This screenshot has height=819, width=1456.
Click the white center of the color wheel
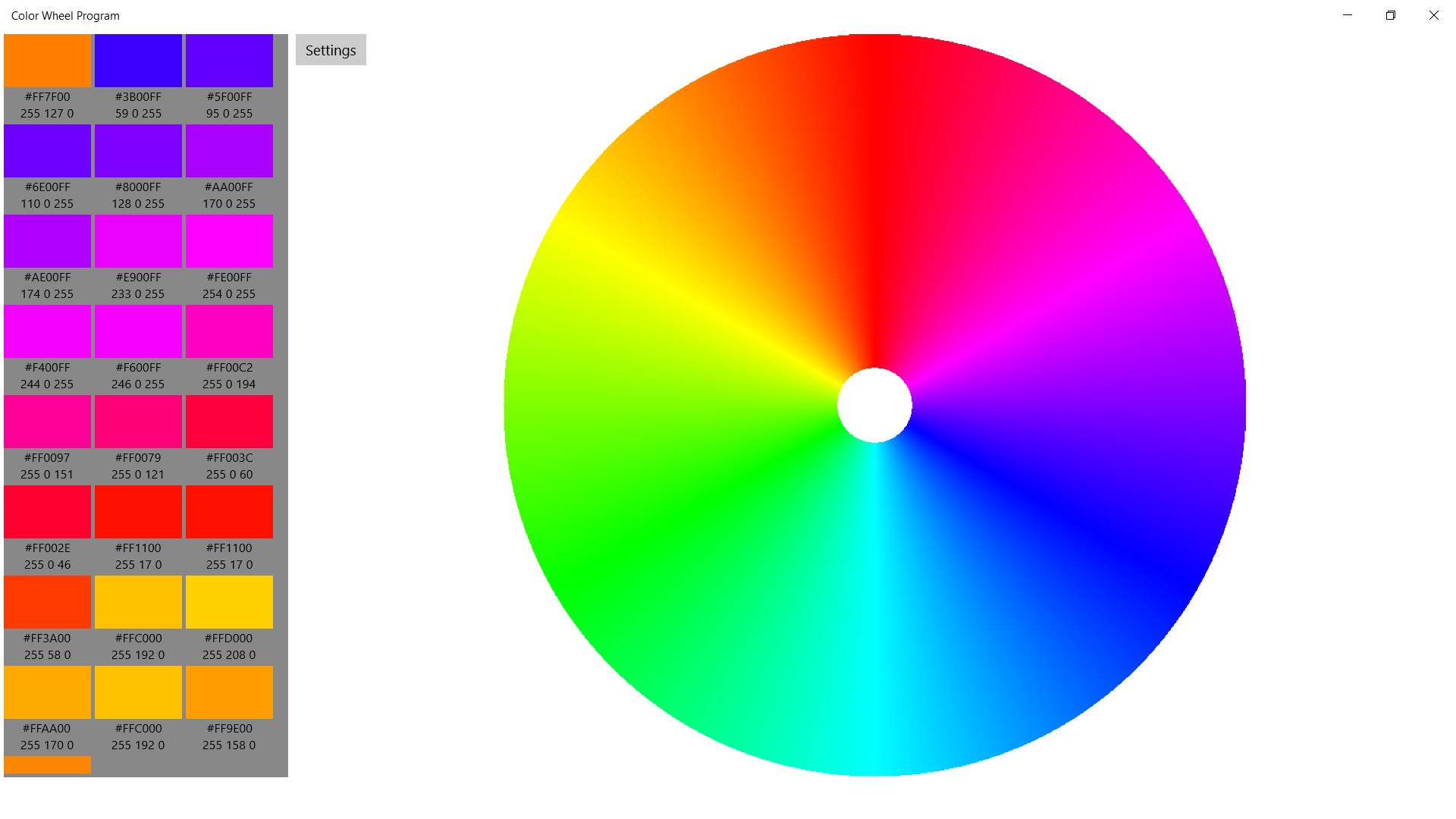tap(874, 405)
